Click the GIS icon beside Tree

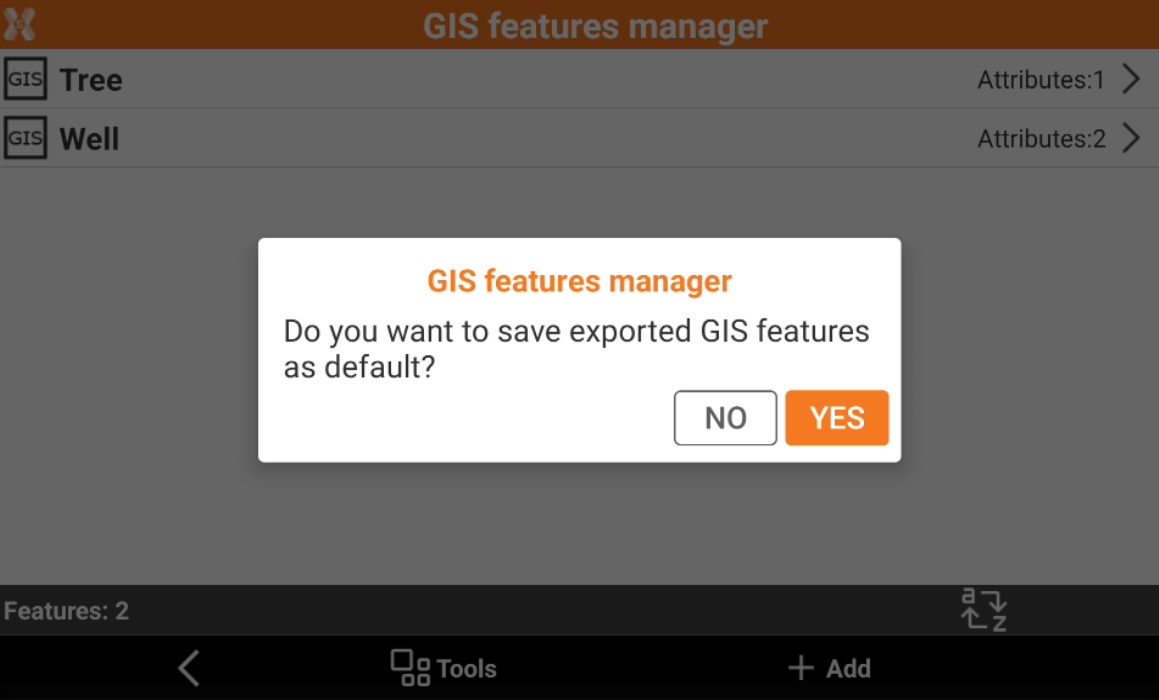click(x=25, y=79)
